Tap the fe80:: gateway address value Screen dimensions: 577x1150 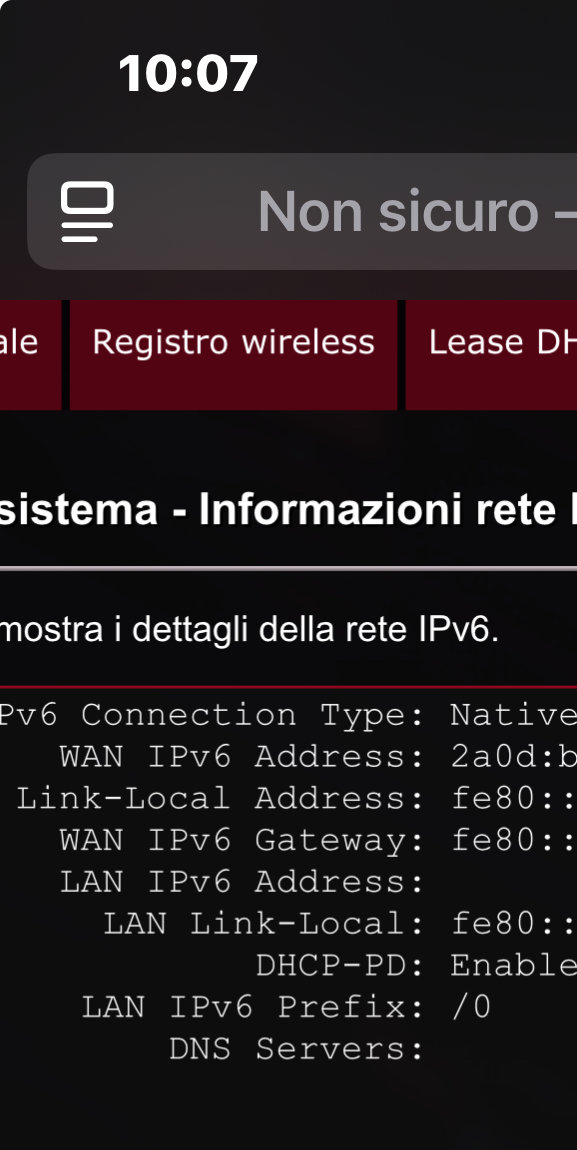coord(513,840)
